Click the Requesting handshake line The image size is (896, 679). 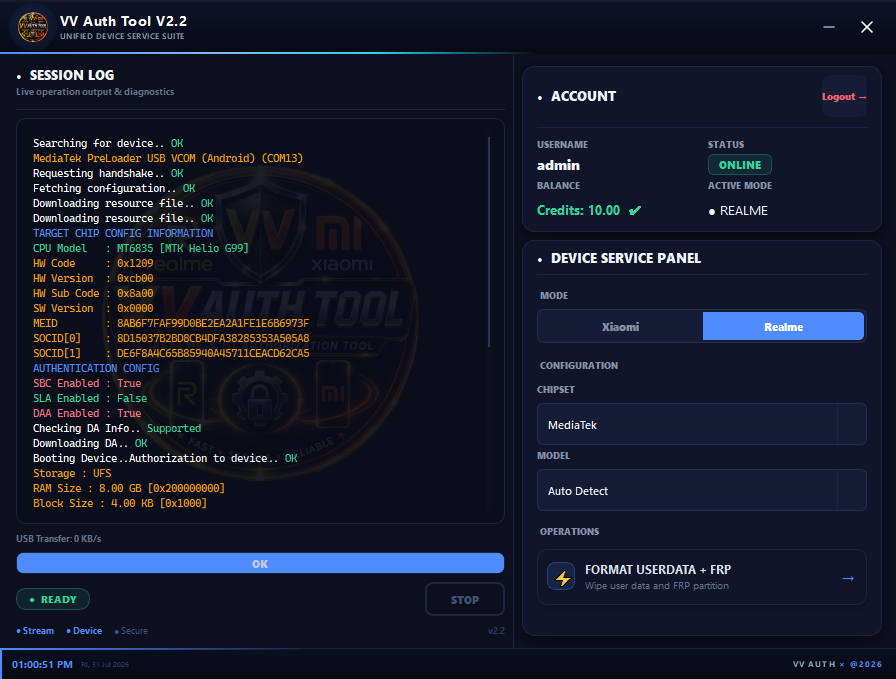pyautogui.click(x=108, y=173)
